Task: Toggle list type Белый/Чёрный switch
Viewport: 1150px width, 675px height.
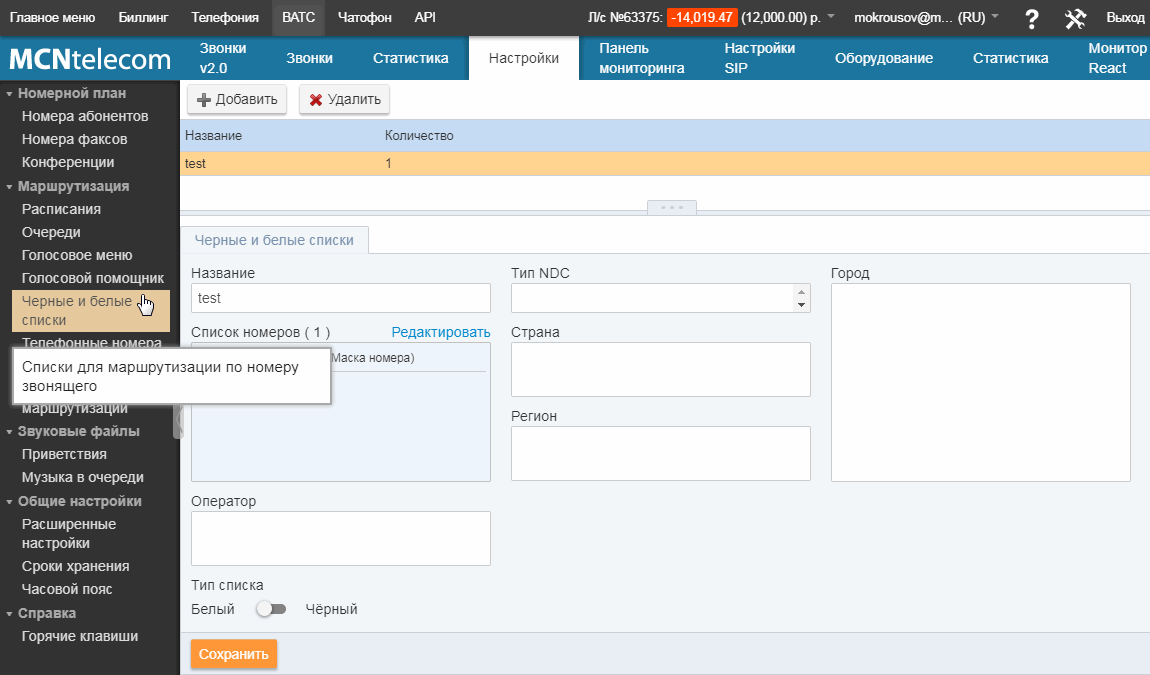Action: pyautogui.click(x=270, y=609)
